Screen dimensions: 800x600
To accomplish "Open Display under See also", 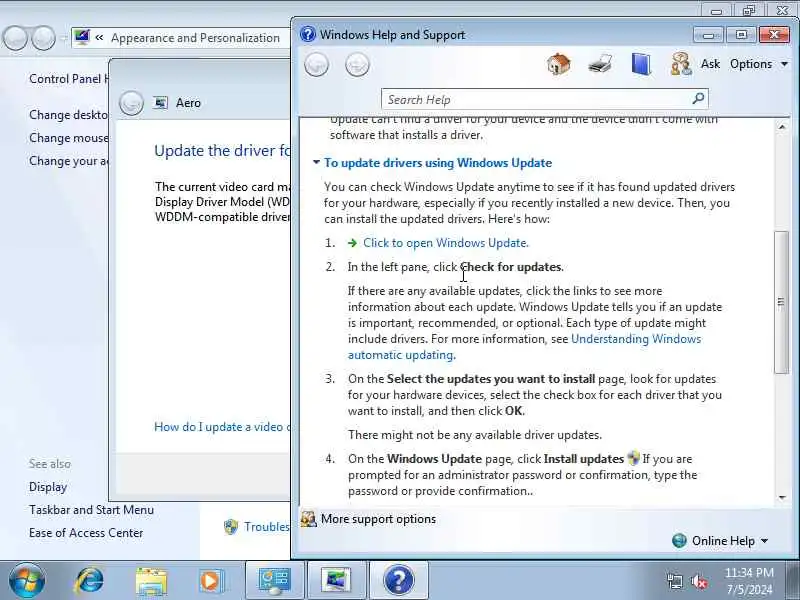I will pyautogui.click(x=48, y=487).
